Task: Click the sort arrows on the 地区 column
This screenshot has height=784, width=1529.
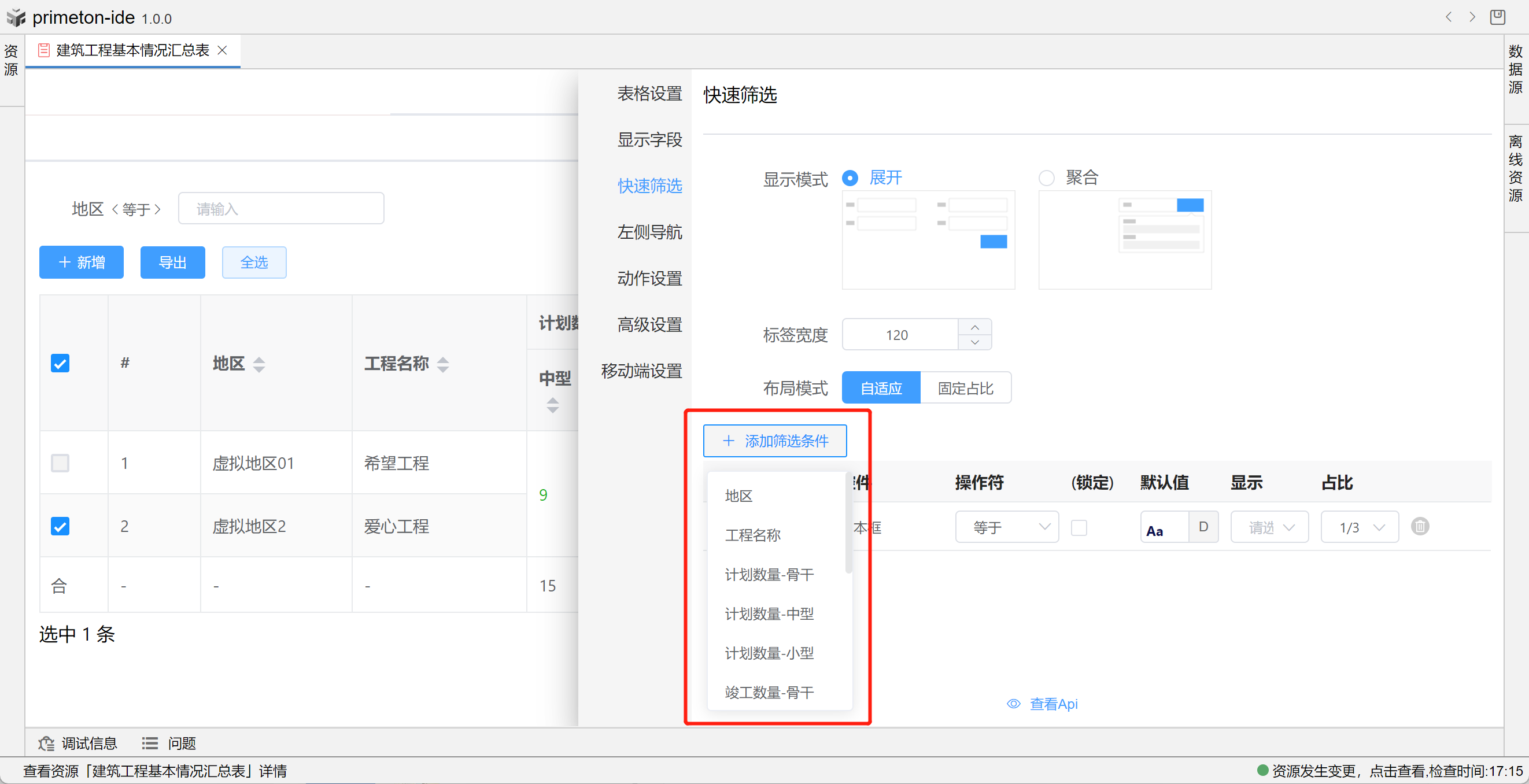Action: pyautogui.click(x=259, y=364)
